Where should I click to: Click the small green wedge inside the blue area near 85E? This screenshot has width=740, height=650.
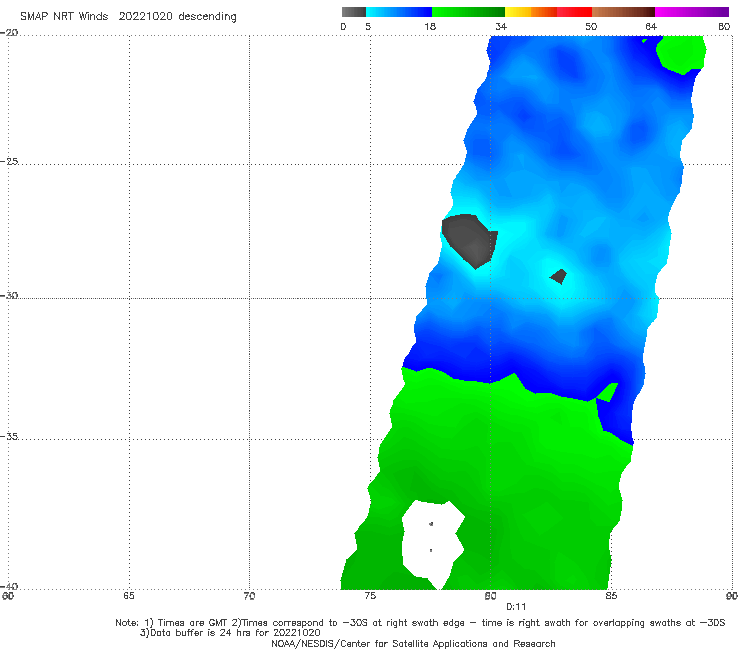pos(607,393)
